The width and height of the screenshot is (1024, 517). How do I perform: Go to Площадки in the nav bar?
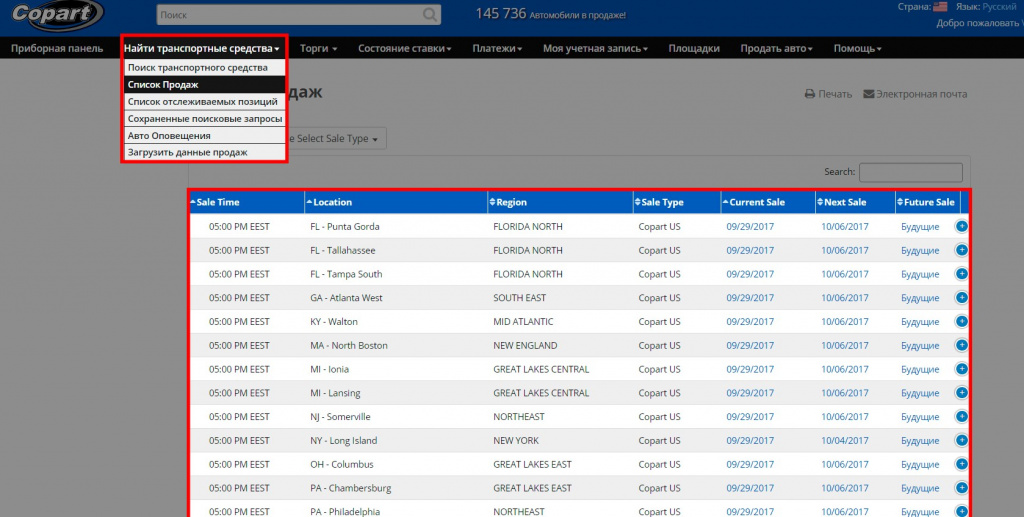tap(694, 48)
